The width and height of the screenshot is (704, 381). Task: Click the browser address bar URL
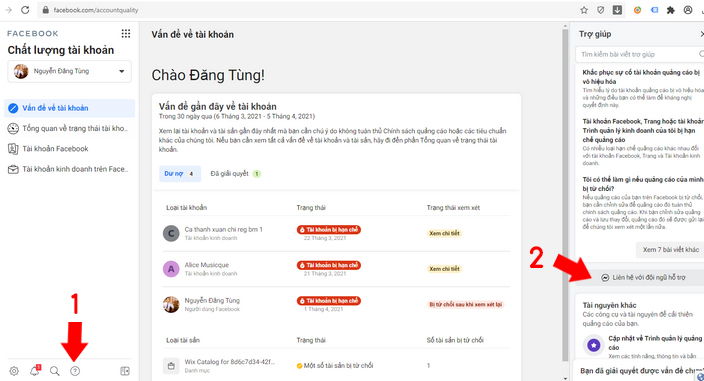pyautogui.click(x=96, y=10)
